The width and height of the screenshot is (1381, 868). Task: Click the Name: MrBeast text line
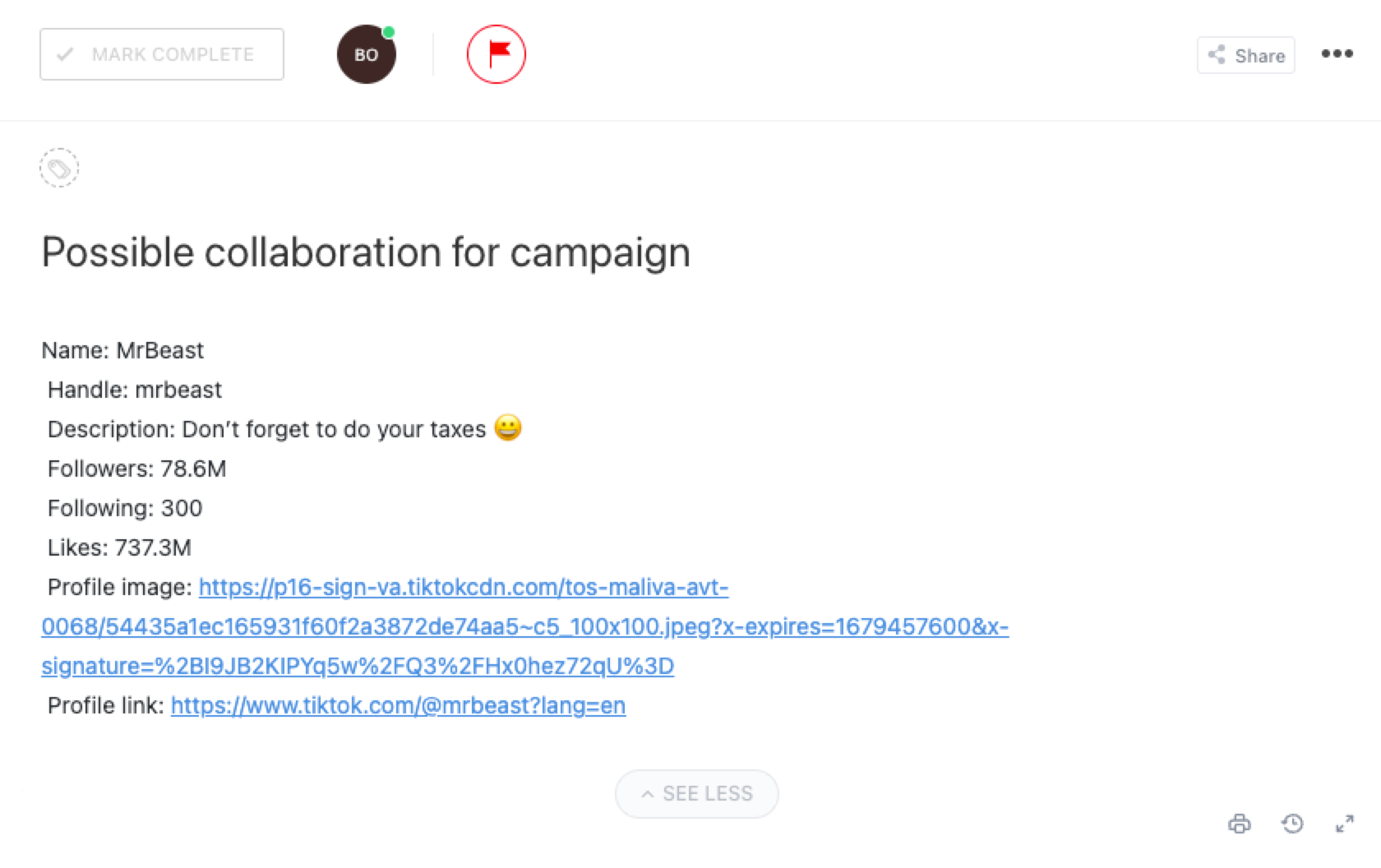(122, 350)
